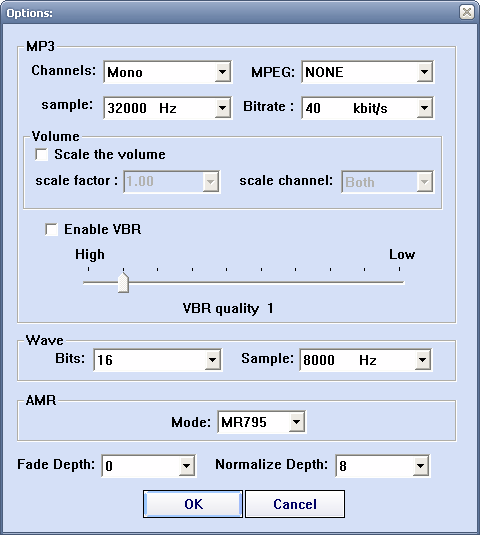Click the Cancel button
Viewport: 480px width, 535px height.
pos(295,504)
